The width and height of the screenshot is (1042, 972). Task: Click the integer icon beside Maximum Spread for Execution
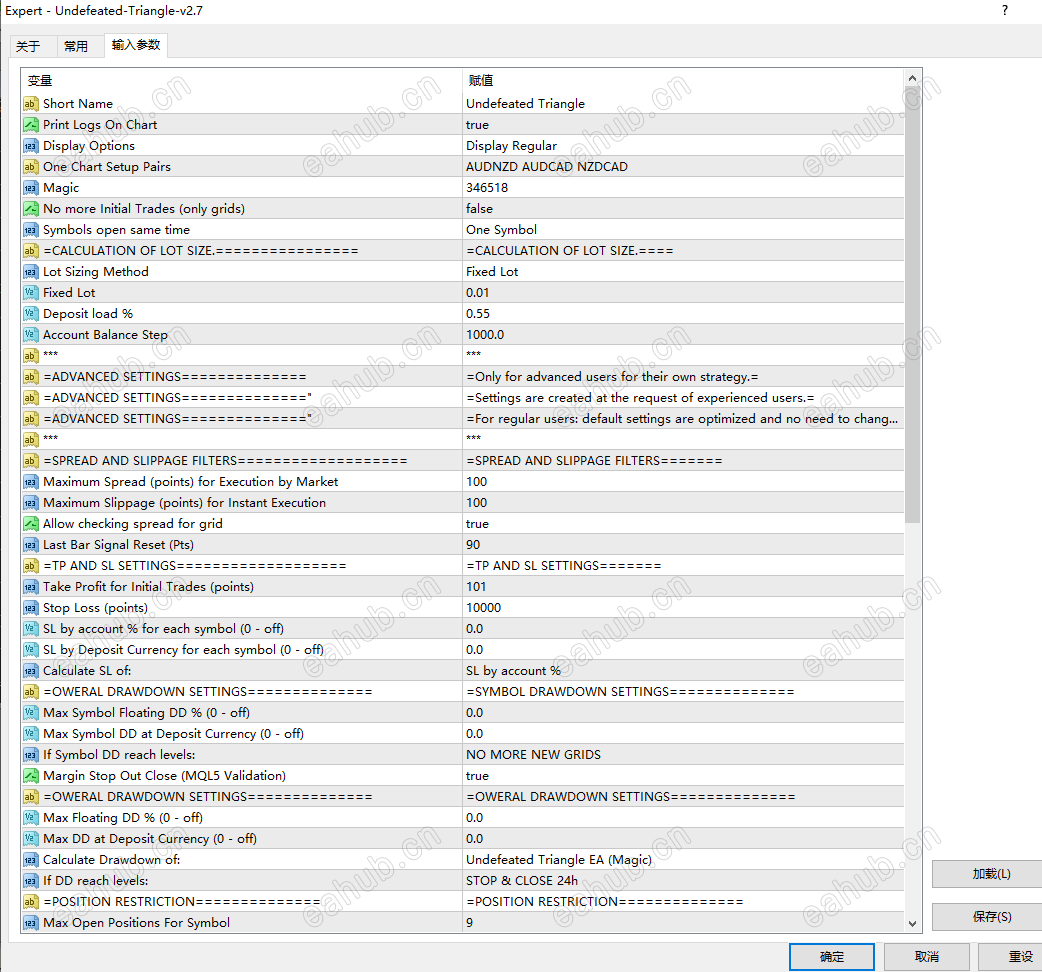click(x=31, y=482)
